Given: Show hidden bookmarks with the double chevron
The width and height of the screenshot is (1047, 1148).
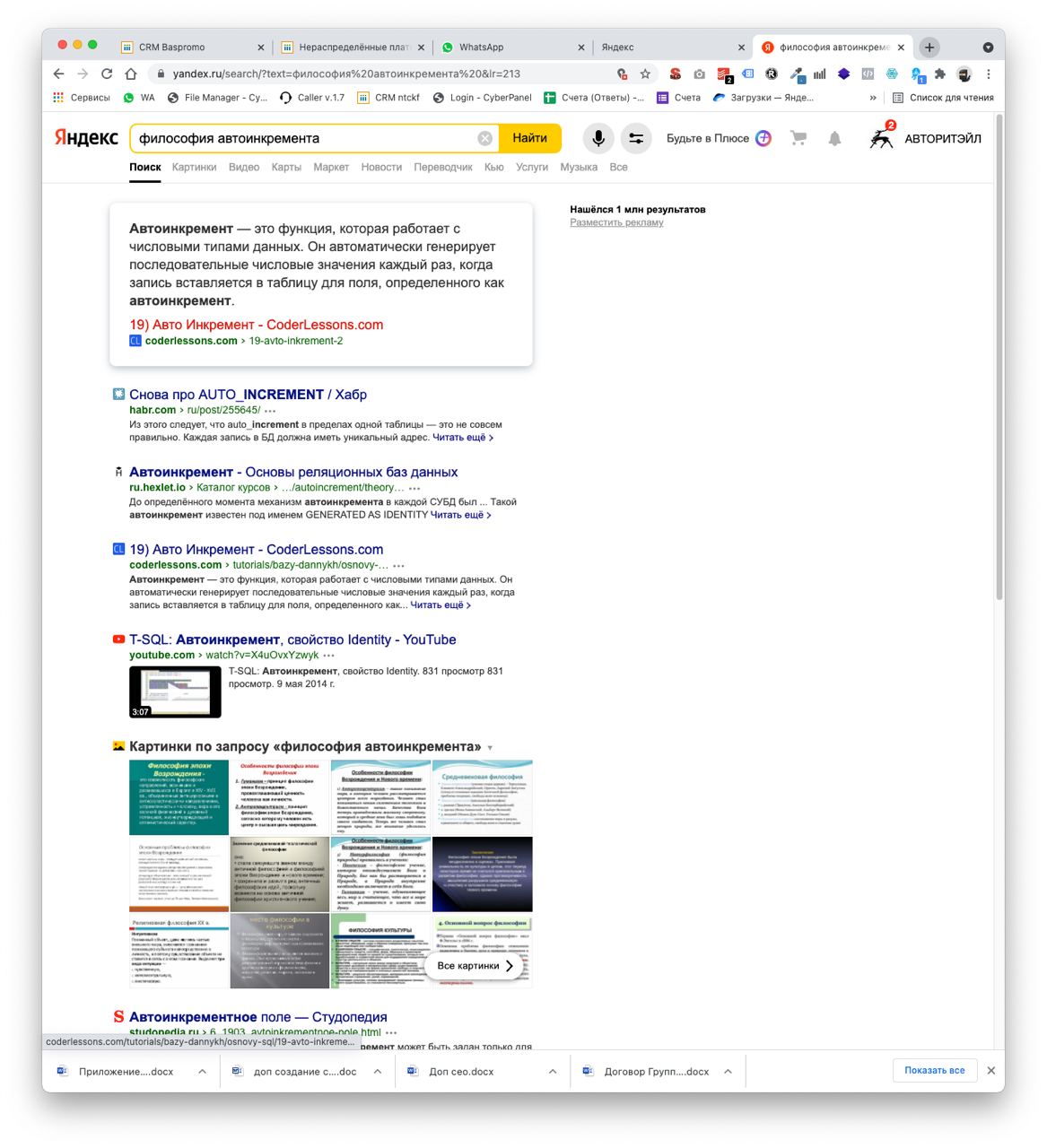Looking at the screenshot, I should pos(873,98).
